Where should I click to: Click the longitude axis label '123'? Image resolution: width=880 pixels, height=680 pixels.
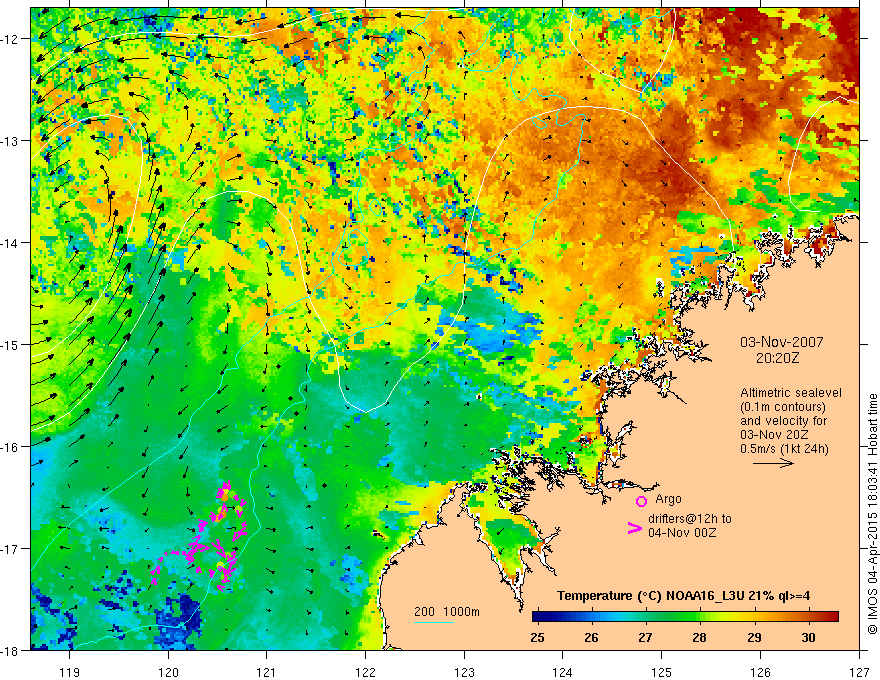click(464, 672)
